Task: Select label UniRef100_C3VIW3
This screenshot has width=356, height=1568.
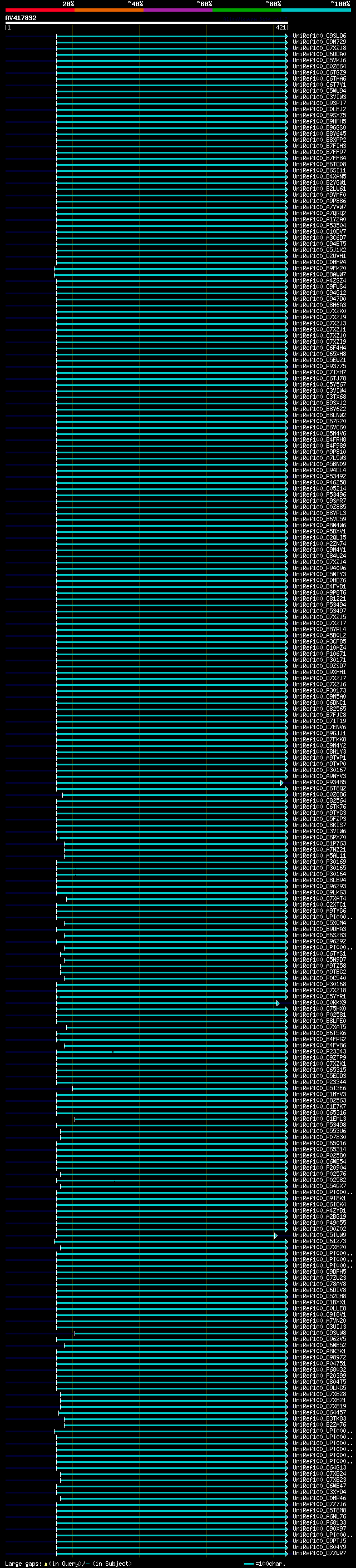Action: (319, 97)
